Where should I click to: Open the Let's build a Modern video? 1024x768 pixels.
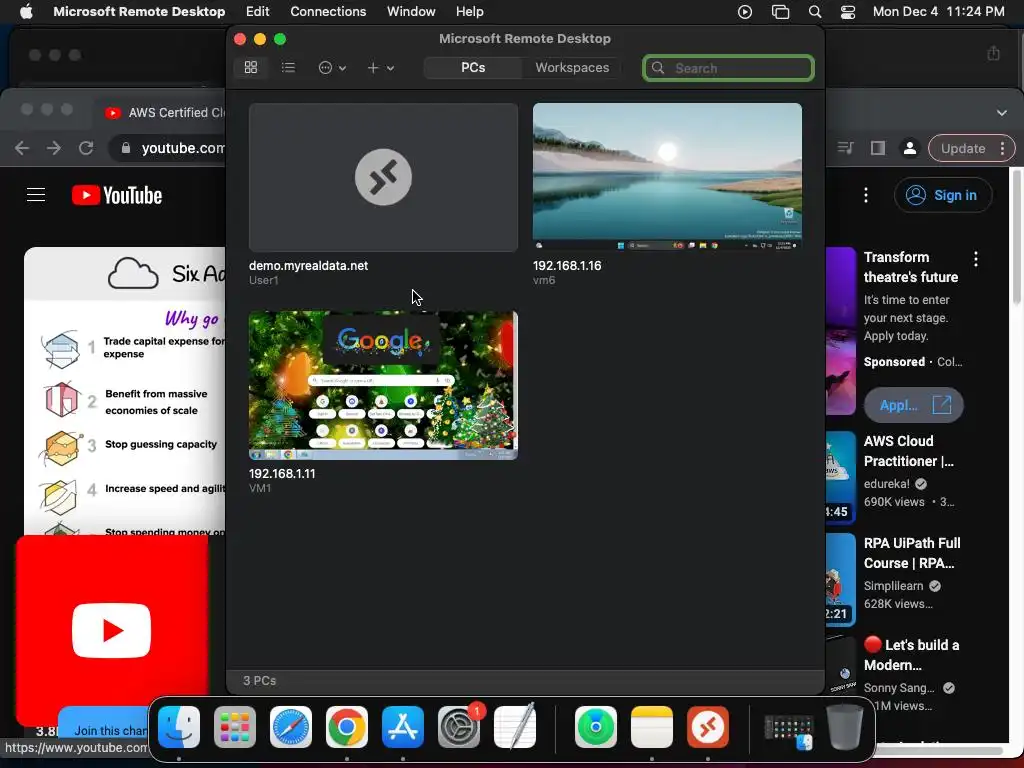[912, 654]
